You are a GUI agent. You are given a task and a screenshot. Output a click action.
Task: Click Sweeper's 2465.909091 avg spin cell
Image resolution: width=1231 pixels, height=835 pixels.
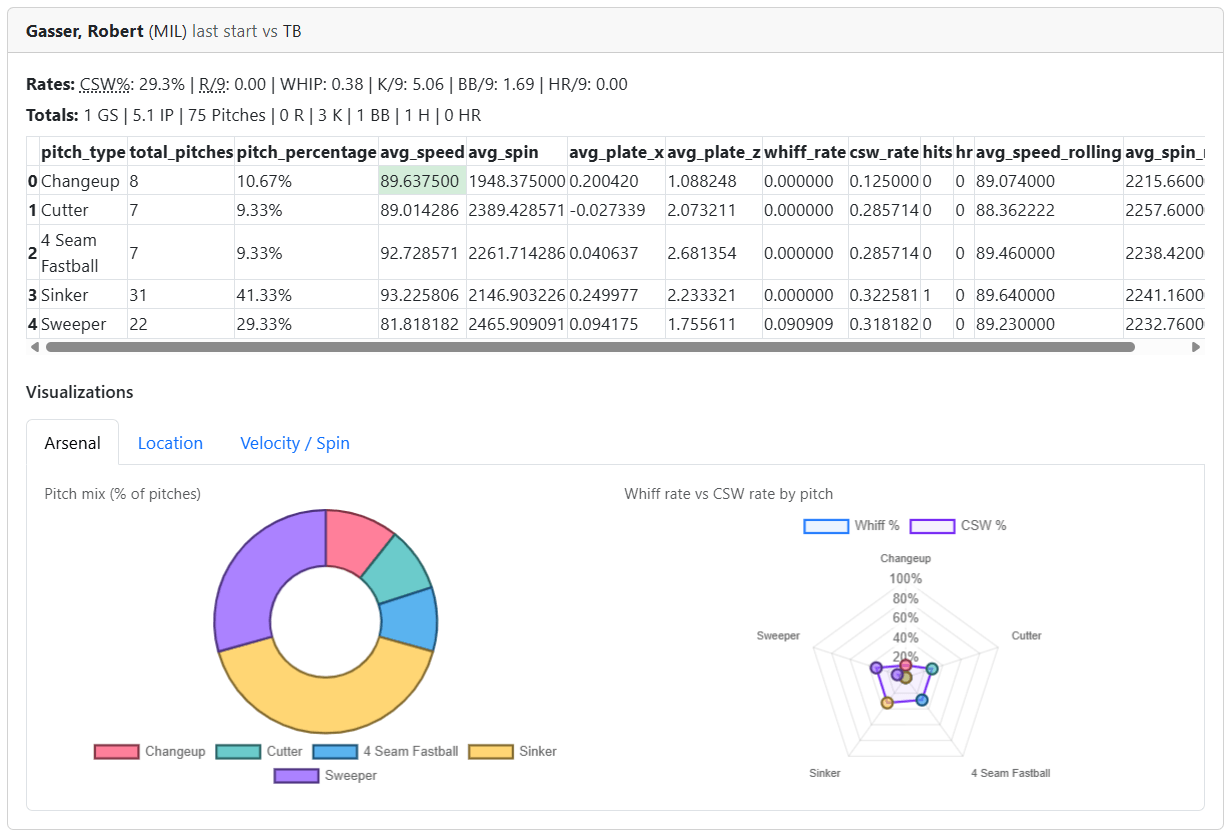point(516,324)
